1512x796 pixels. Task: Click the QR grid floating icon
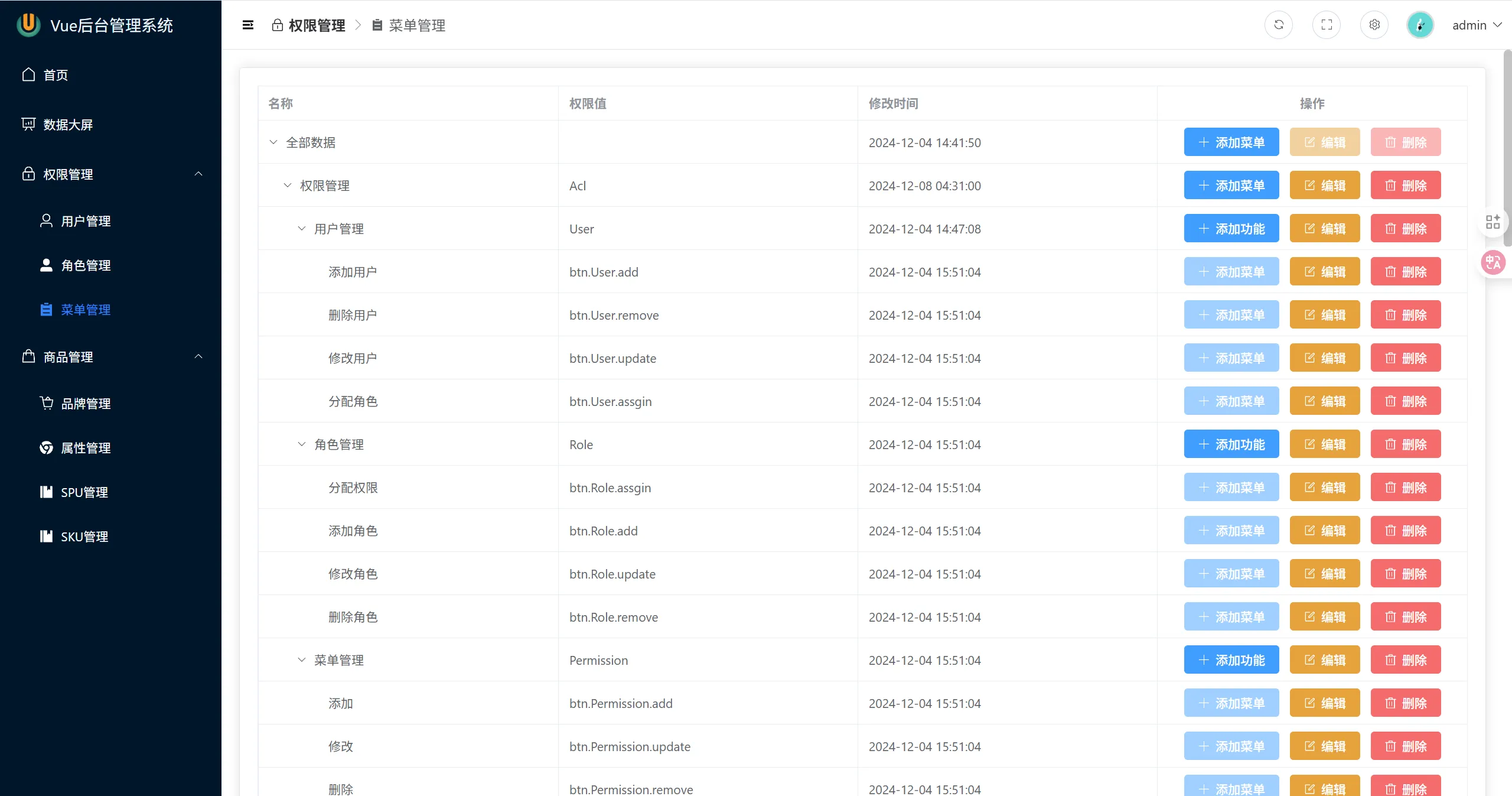[1493, 222]
